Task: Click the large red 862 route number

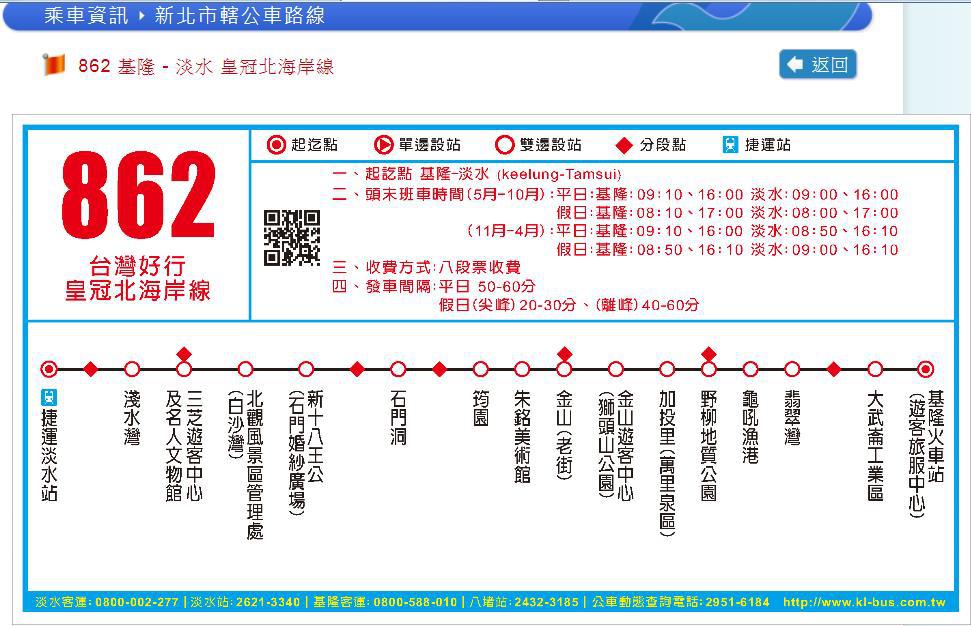Action: (x=138, y=197)
